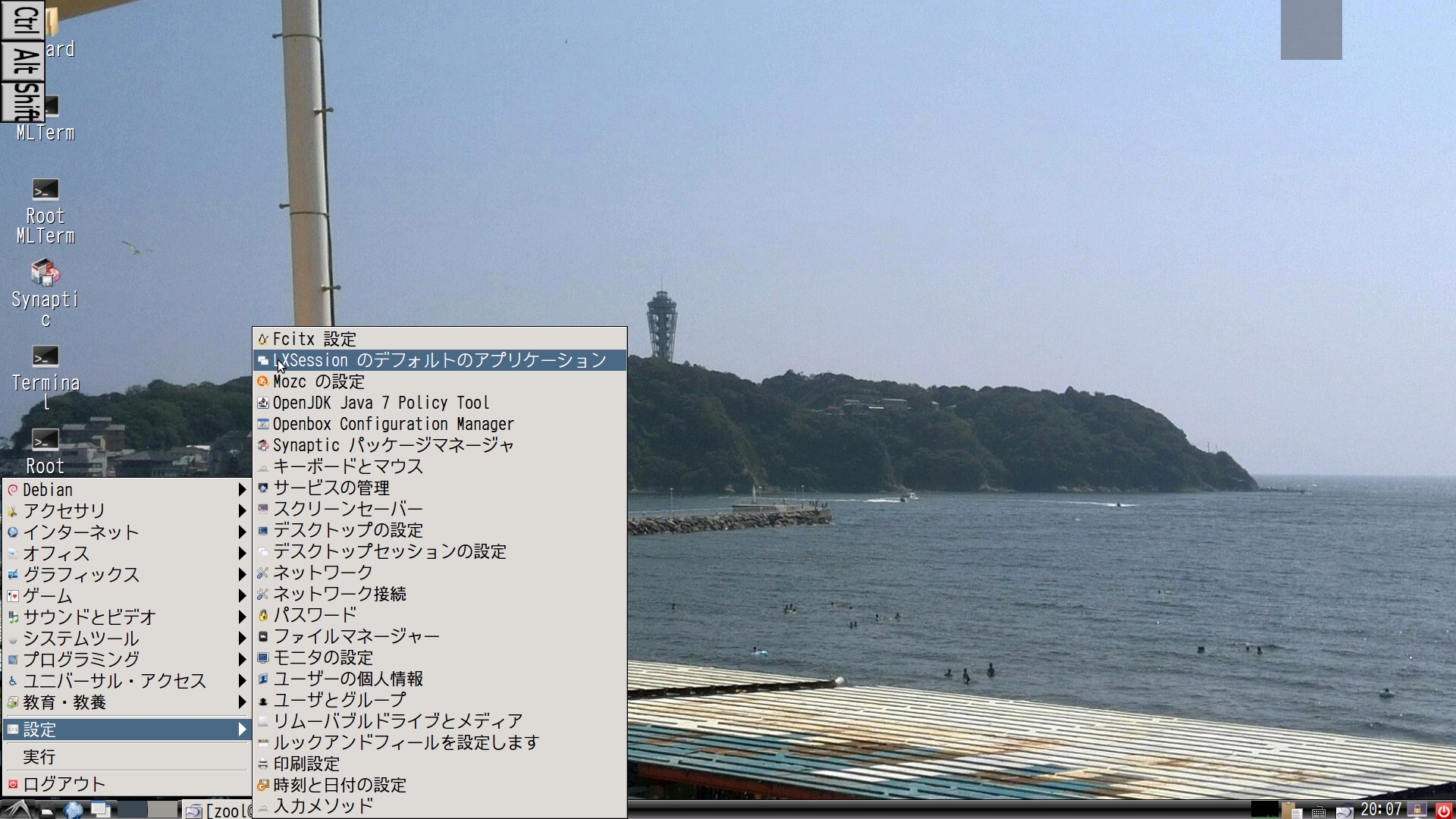Launch the file manager from the taskbar
This screenshot has width=1456, height=819.
coord(45,810)
